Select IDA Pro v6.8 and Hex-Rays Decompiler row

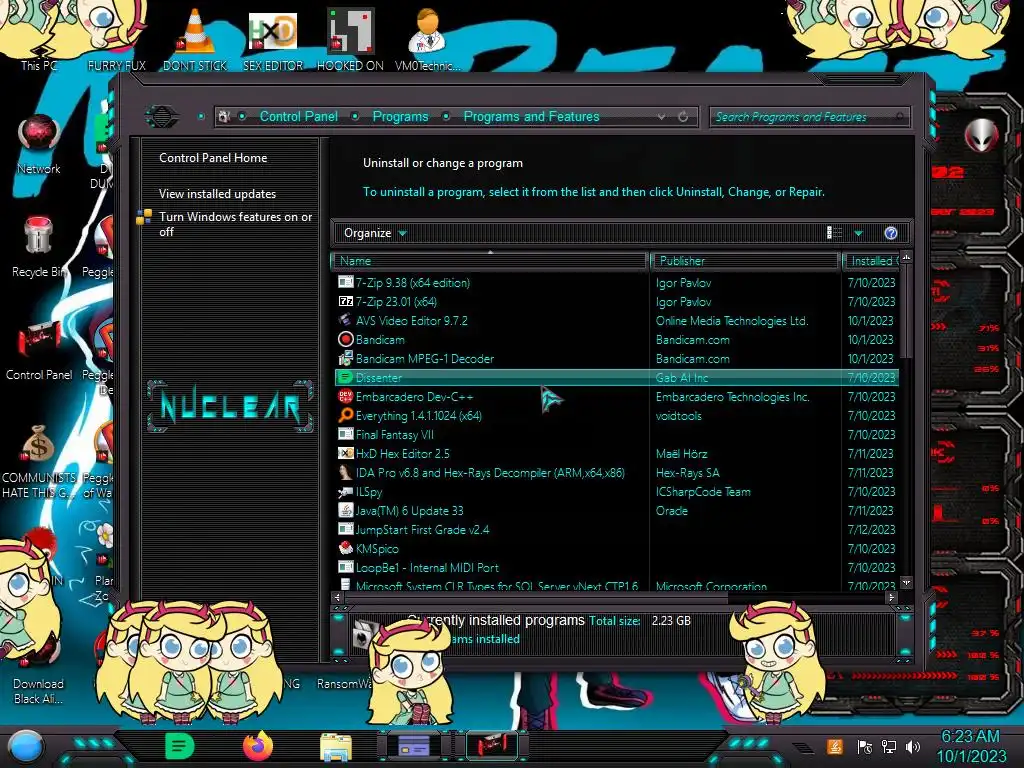pyautogui.click(x=616, y=472)
